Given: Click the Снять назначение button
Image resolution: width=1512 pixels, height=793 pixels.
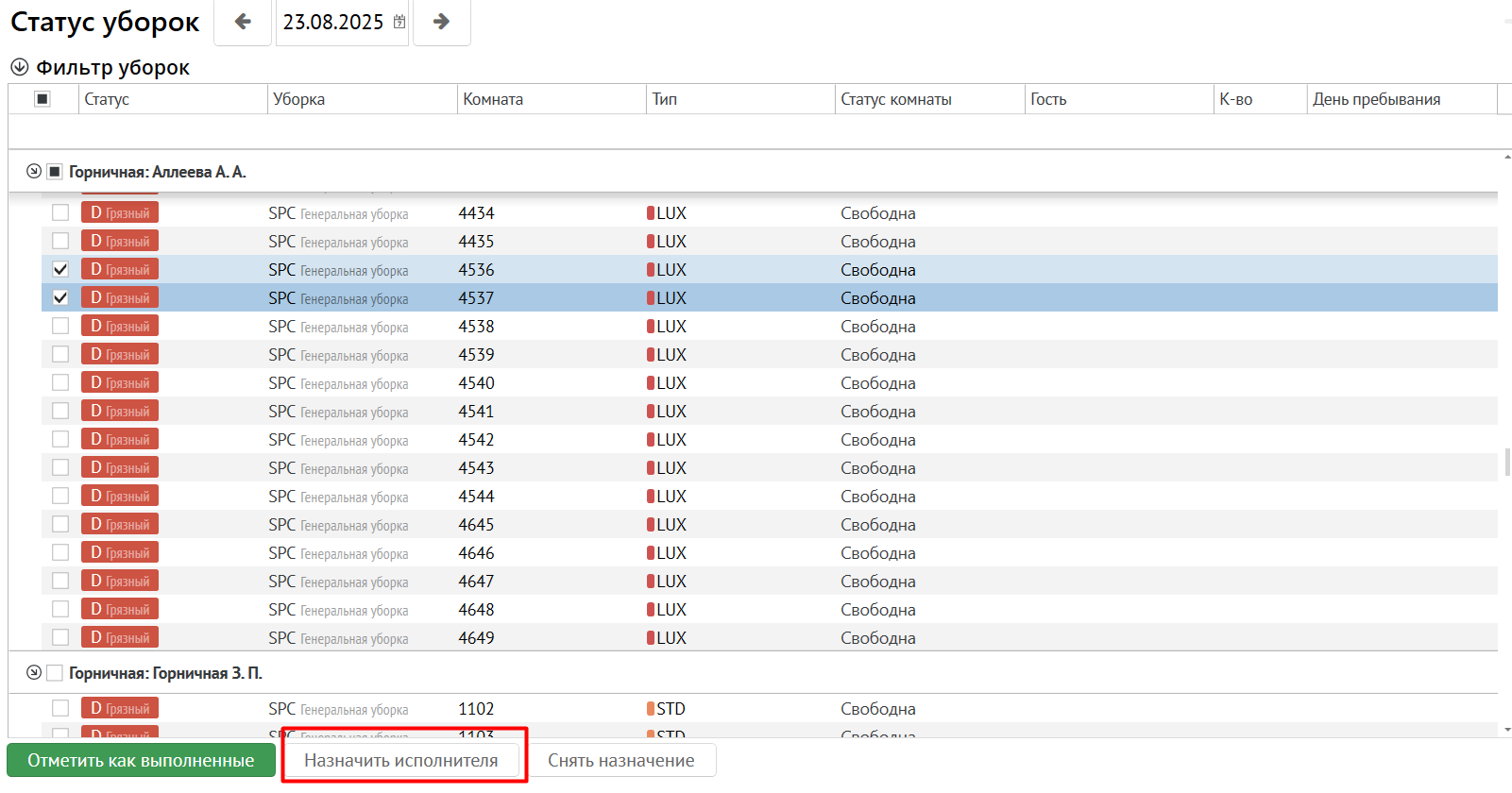Looking at the screenshot, I should (x=621, y=761).
